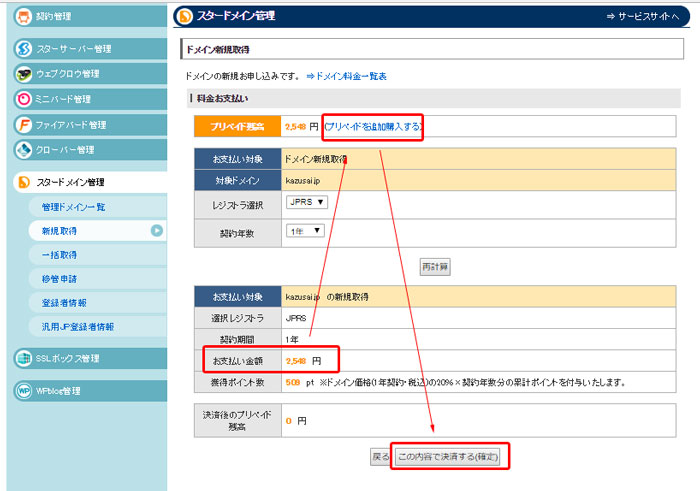This screenshot has width=700, height=491.
Task: Open the 契約年数 1年 dropdown
Action: [304, 231]
